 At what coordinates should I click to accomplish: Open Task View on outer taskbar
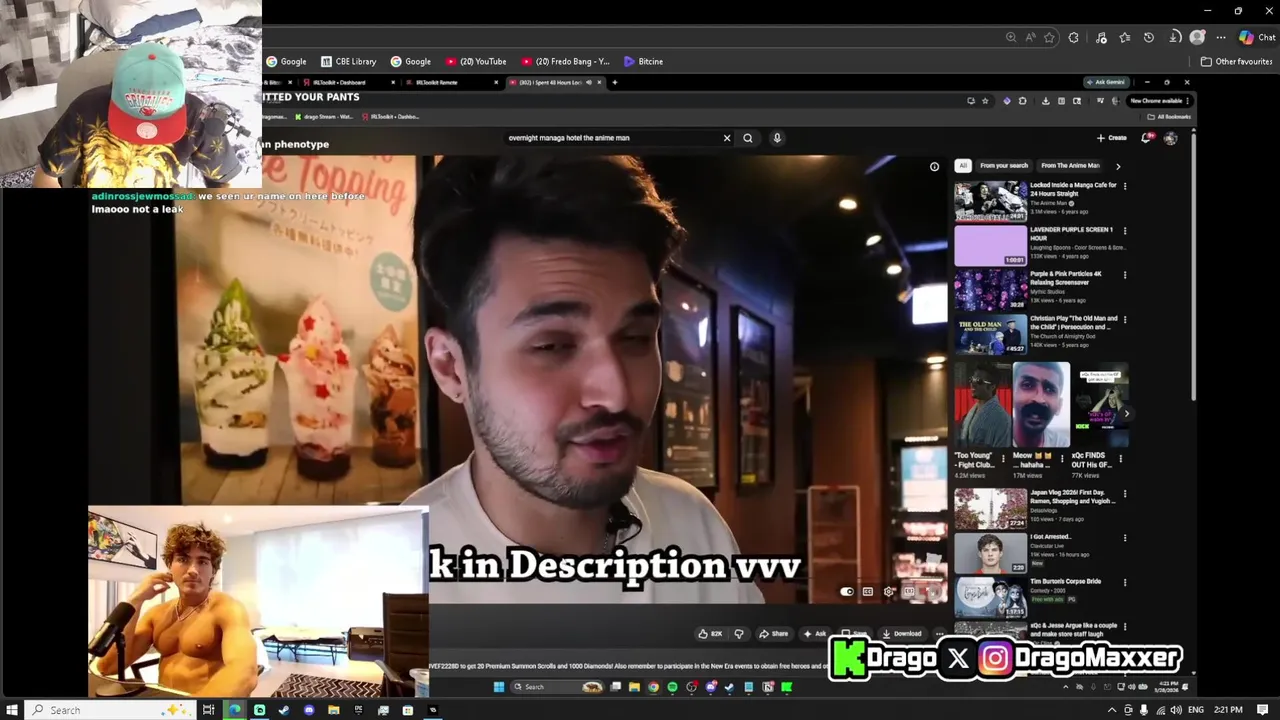coord(208,710)
